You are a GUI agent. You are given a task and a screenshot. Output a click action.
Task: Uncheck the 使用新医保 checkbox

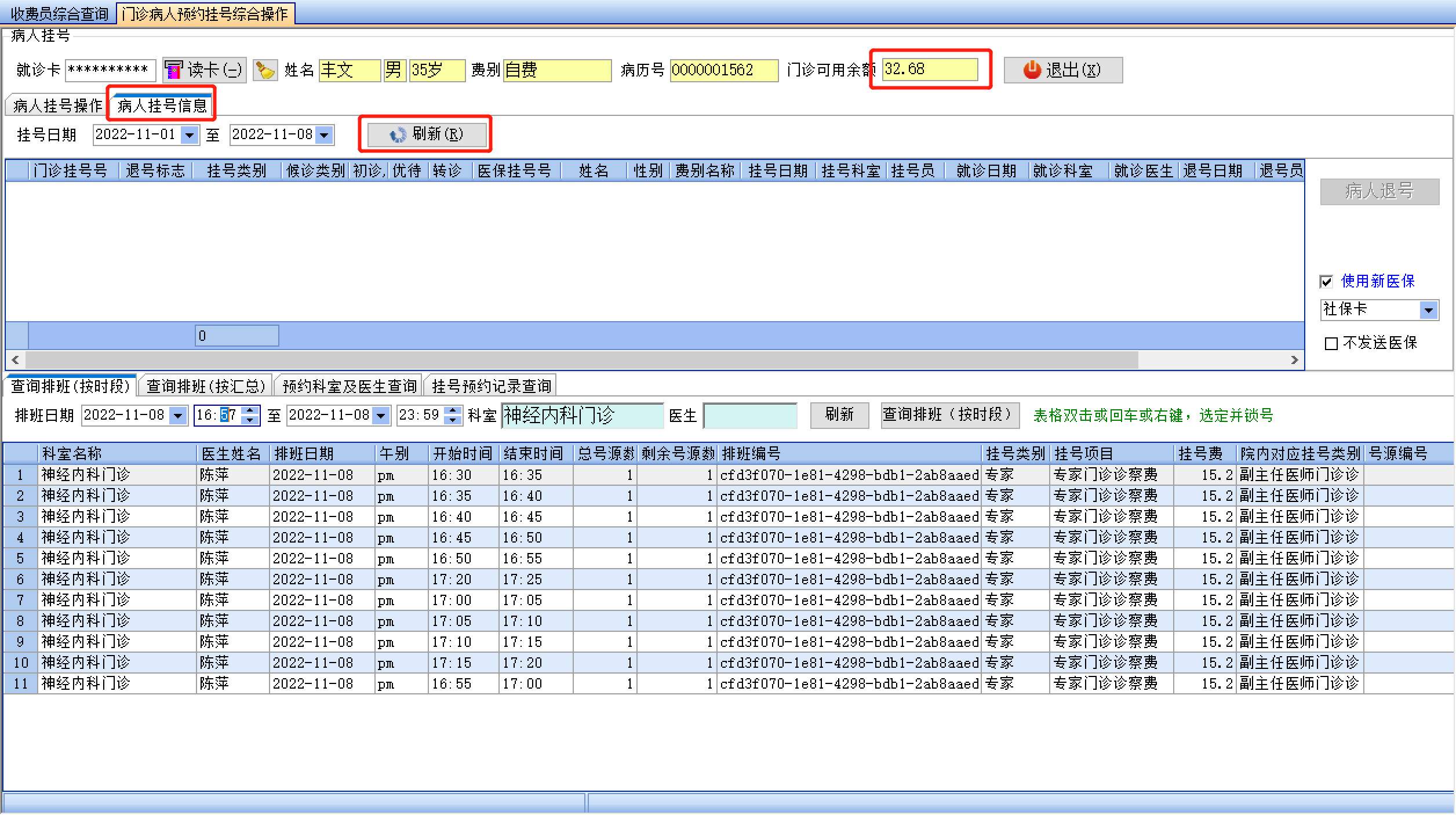coord(1326,282)
